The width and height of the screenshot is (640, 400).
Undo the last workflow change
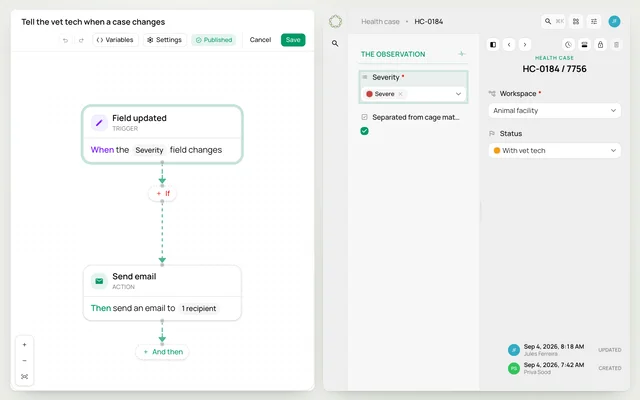click(65, 40)
